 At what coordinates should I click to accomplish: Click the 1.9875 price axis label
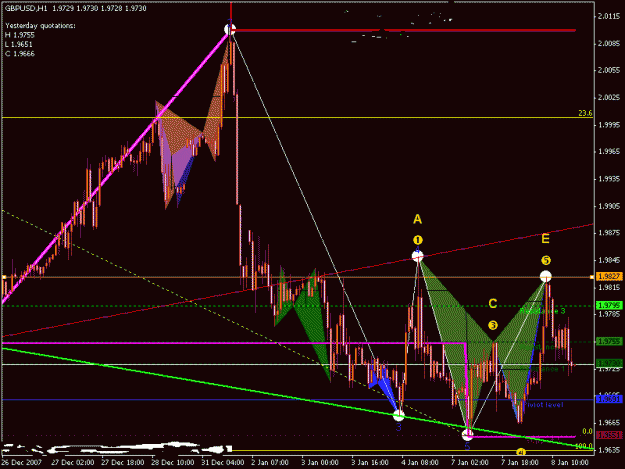coord(609,233)
